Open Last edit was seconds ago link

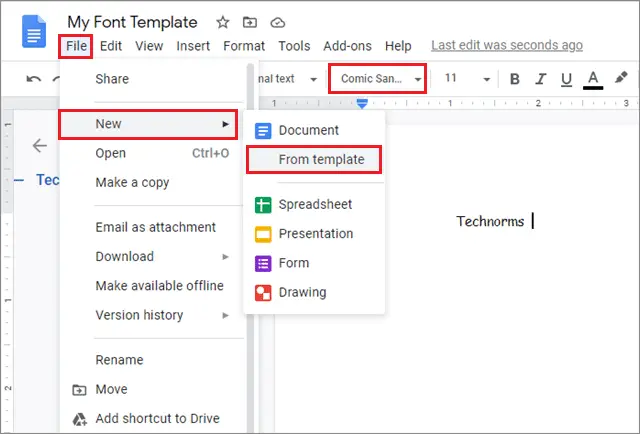click(x=507, y=45)
